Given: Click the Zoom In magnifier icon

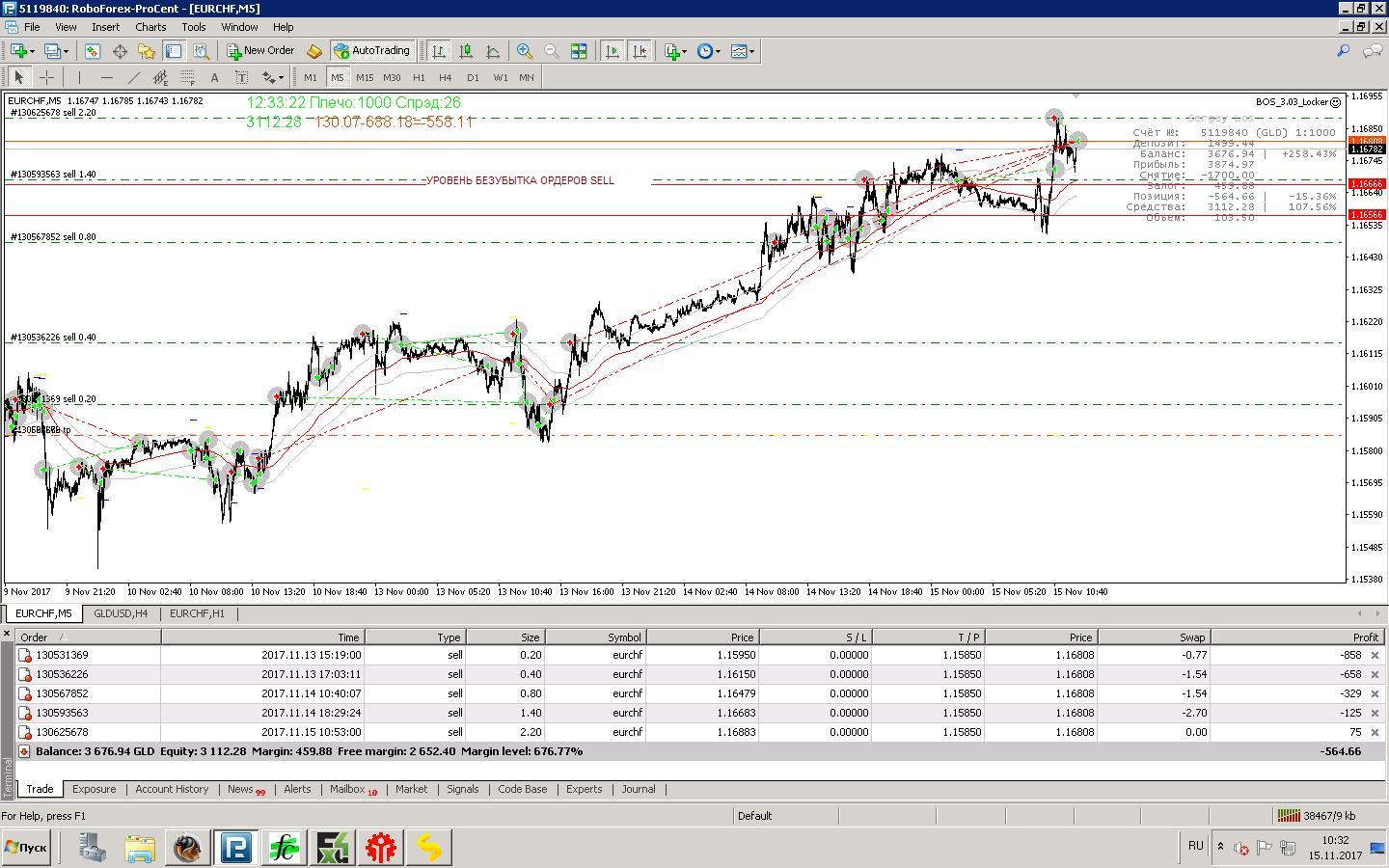Looking at the screenshot, I should [525, 51].
